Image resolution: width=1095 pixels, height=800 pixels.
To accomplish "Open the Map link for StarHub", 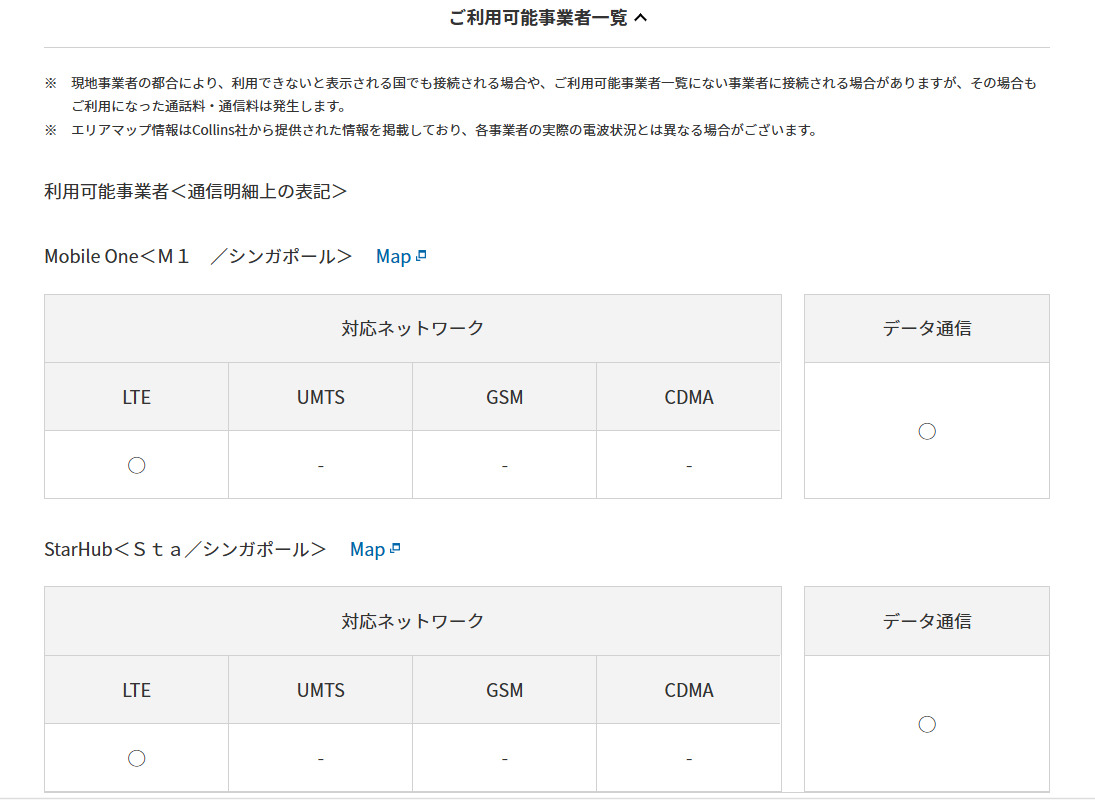I will pyautogui.click(x=367, y=550).
